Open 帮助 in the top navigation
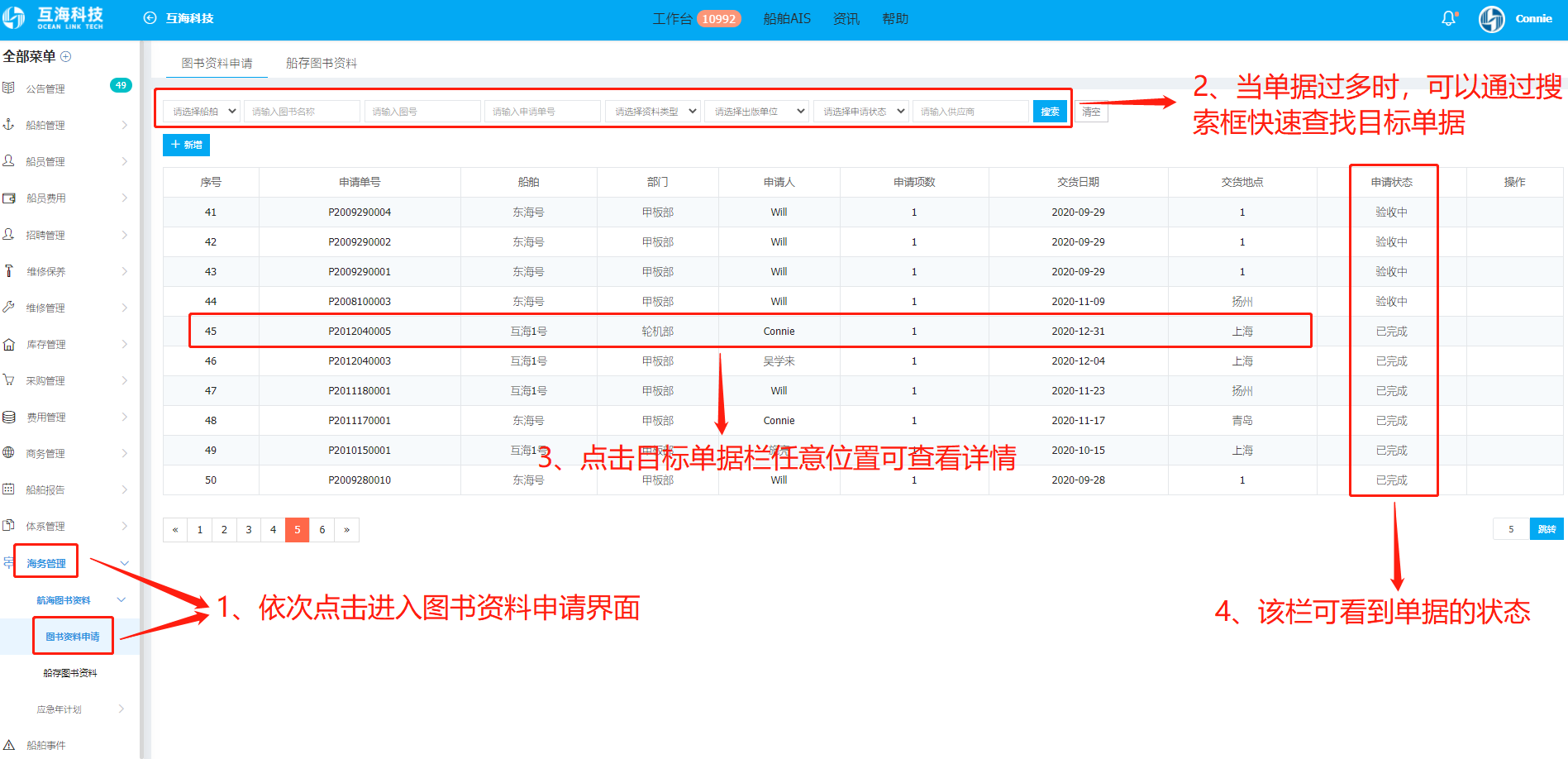 (895, 18)
